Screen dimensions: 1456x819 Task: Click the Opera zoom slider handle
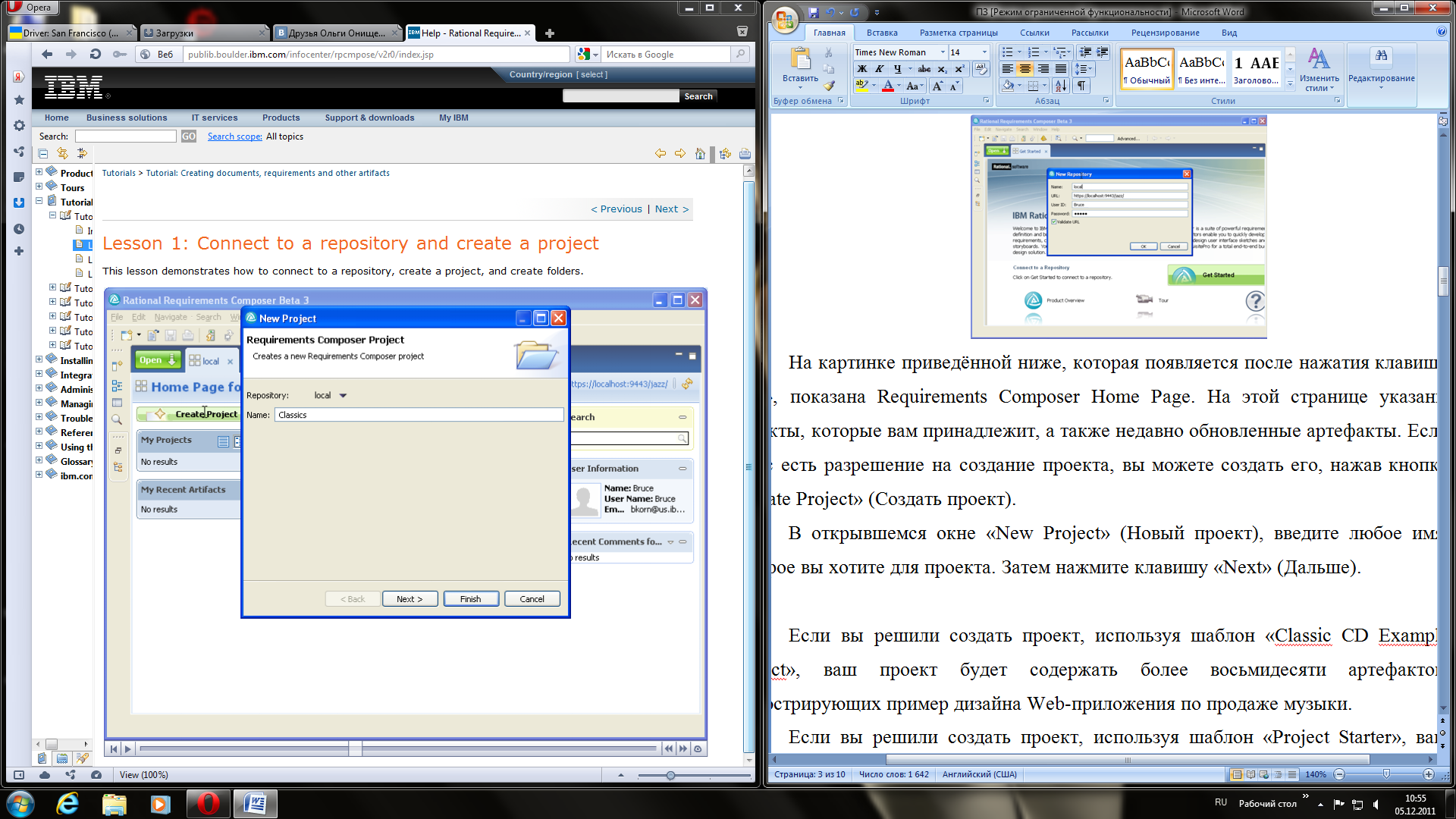(670, 775)
